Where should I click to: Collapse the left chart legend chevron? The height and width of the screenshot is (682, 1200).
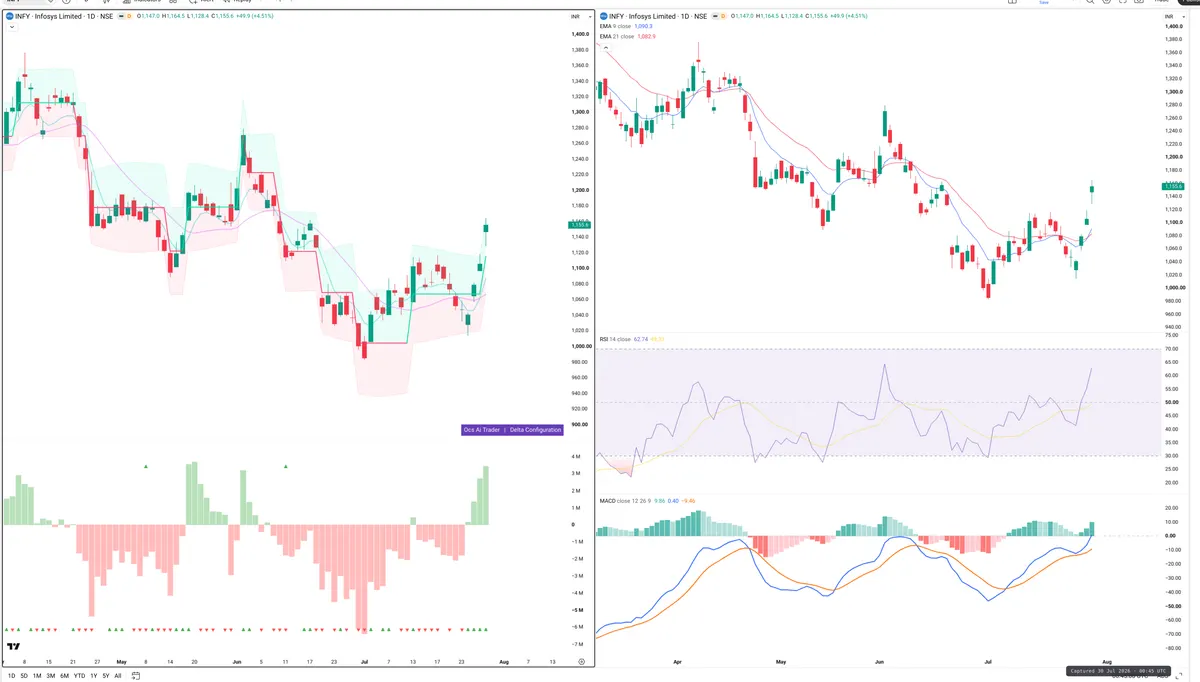(10, 27)
